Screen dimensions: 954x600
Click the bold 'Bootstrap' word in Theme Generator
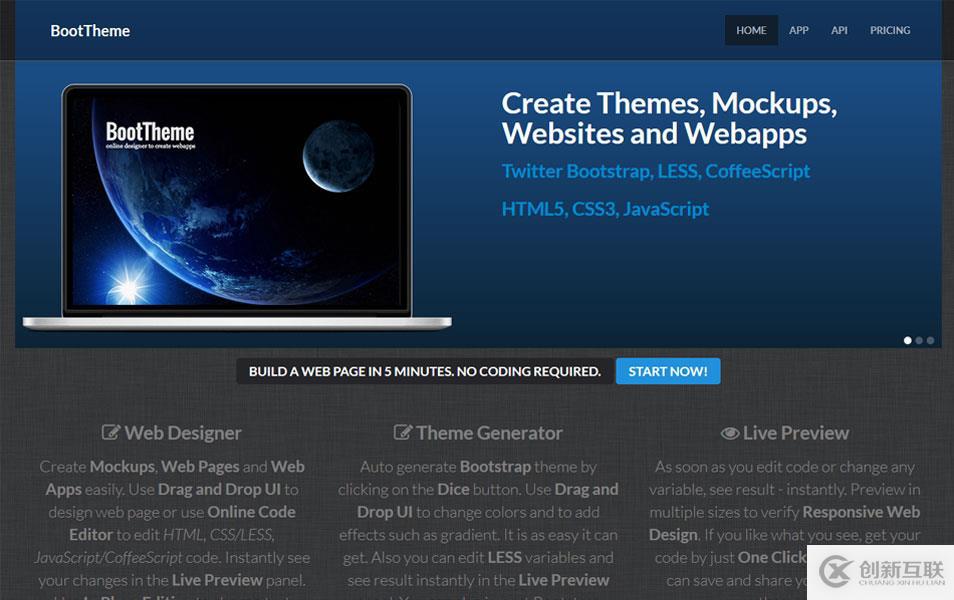495,467
